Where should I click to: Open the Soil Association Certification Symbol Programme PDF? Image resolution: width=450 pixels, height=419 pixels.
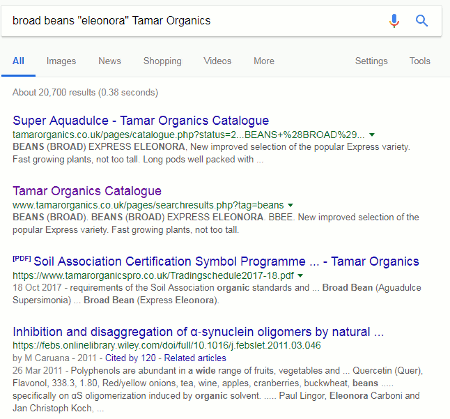click(226, 262)
